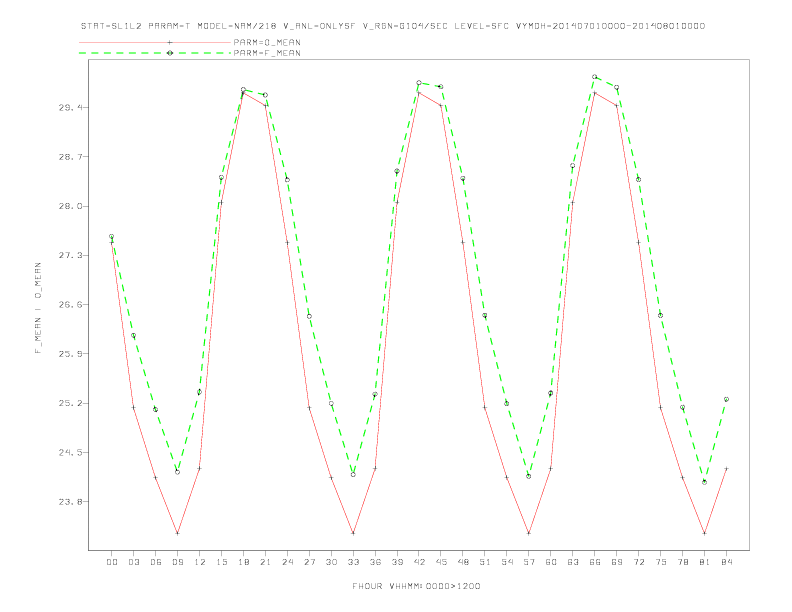792x612 pixels.
Task: Click x-axis tick label 72
Action: (x=638, y=562)
